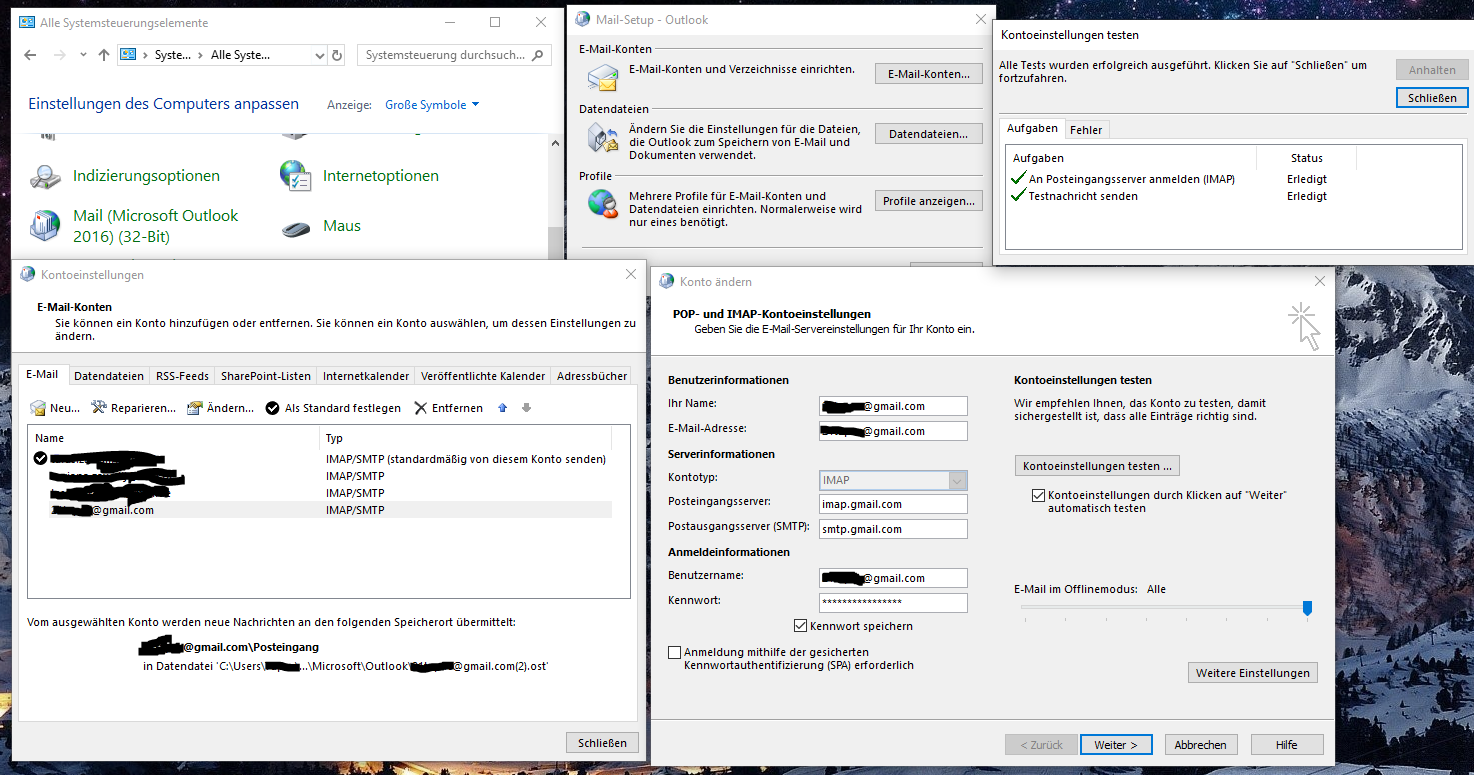
Task: Open Indizierungsoptionen icon in control panel
Action: (x=46, y=176)
